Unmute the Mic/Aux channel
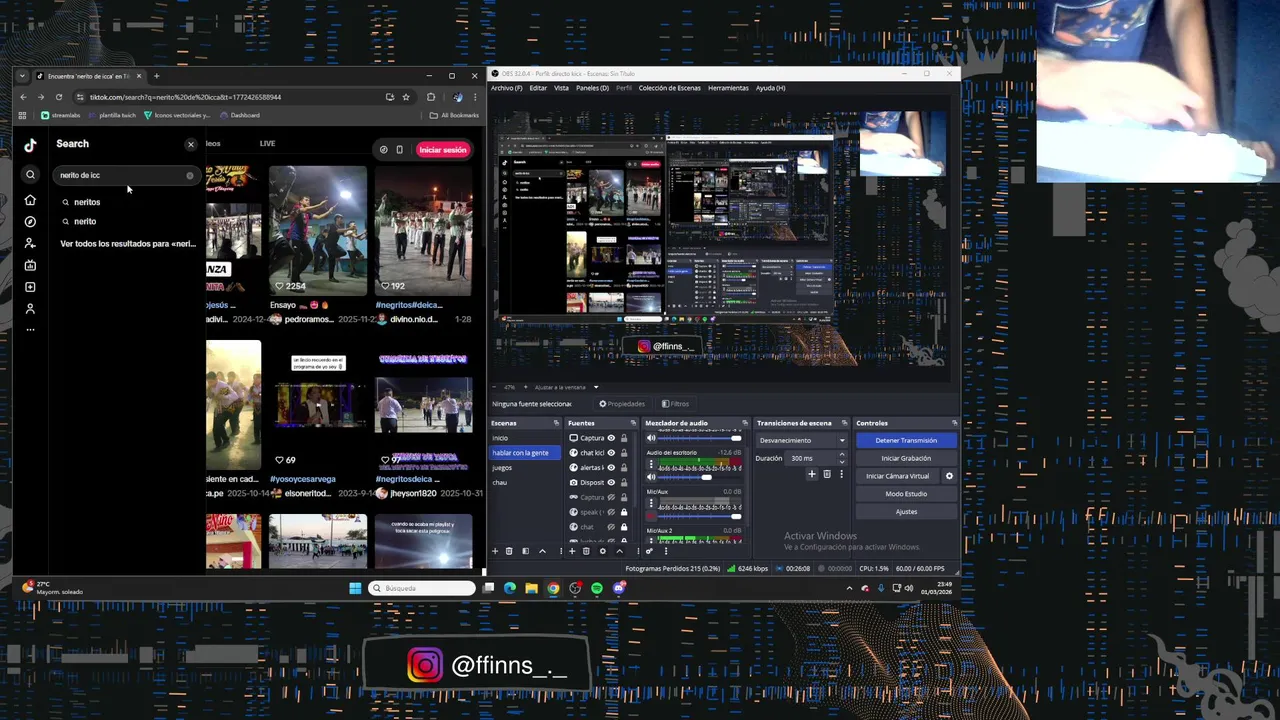The image size is (1280, 720). 650,516
